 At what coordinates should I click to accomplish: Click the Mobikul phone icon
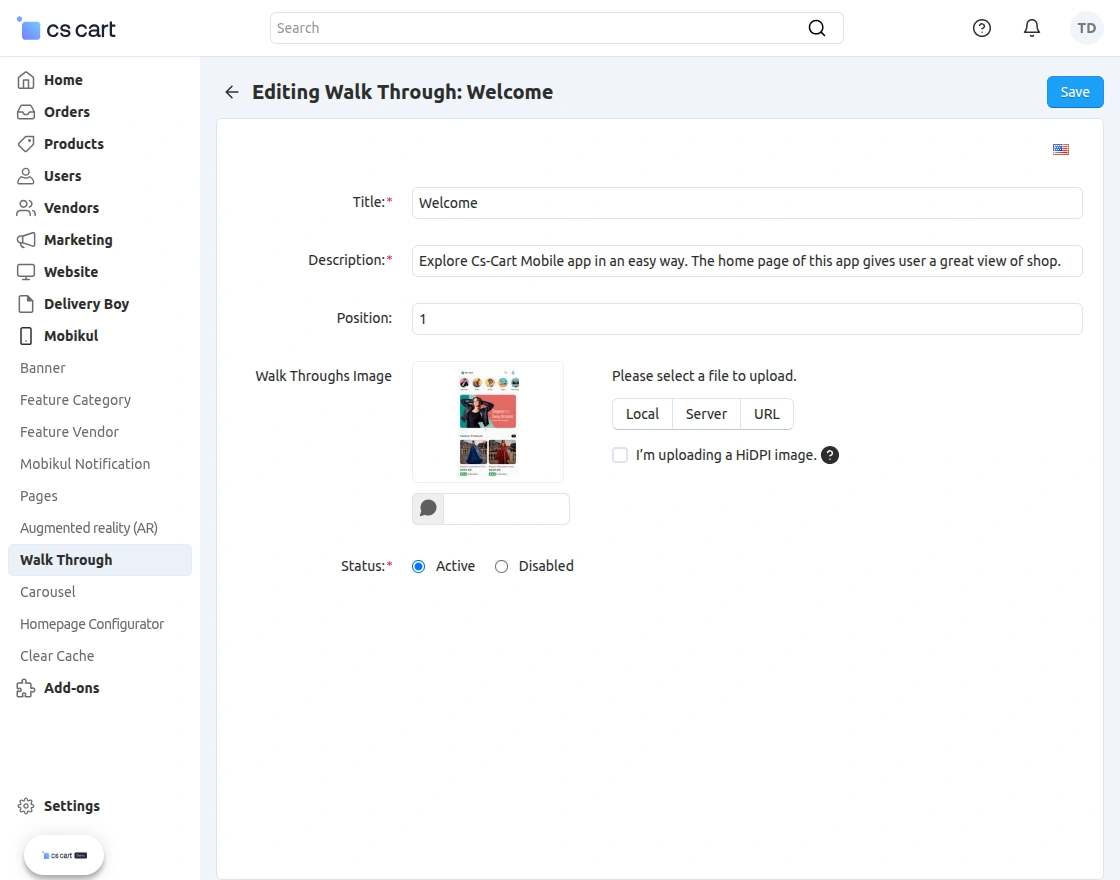(x=26, y=336)
